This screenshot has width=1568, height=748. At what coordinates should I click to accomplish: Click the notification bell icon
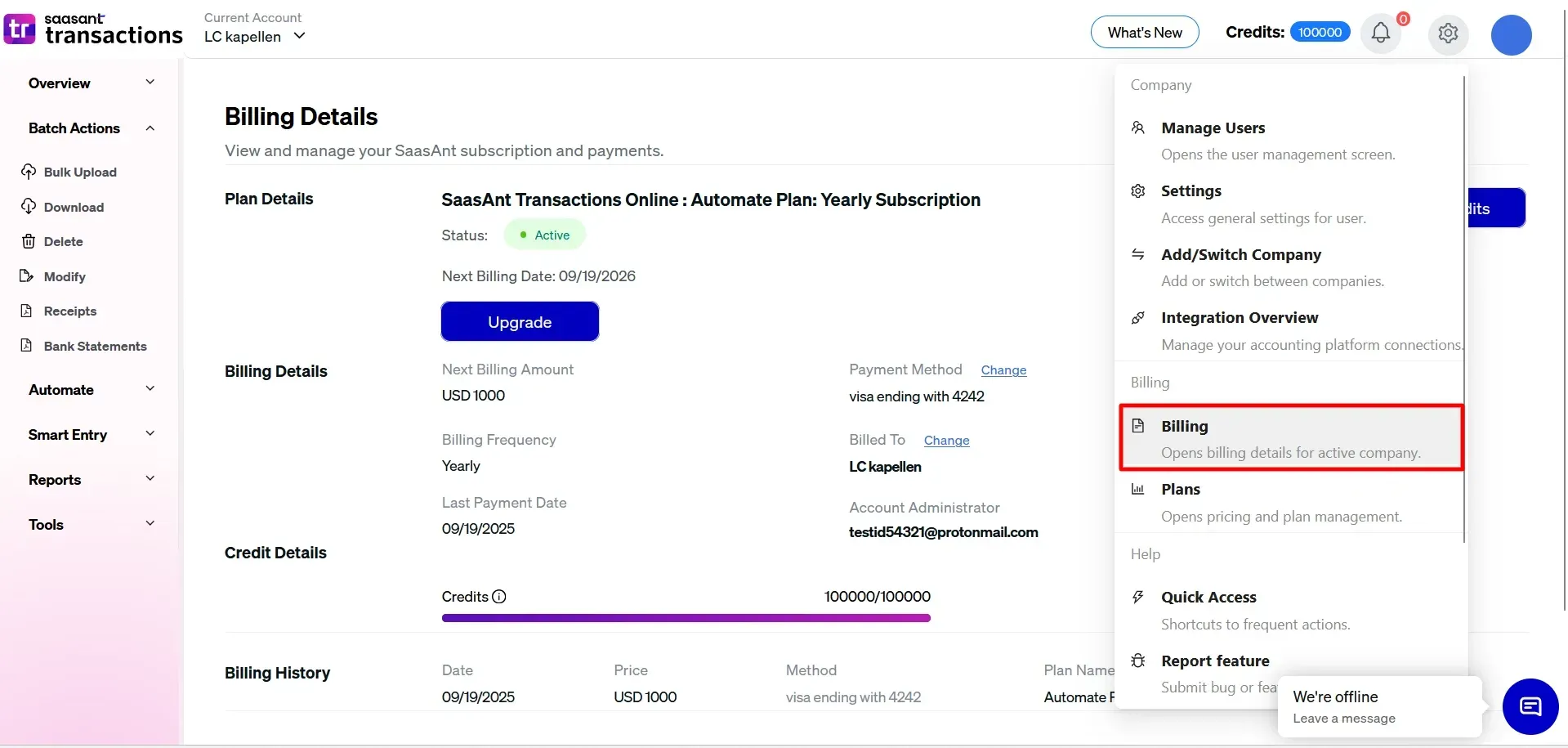point(1380,33)
